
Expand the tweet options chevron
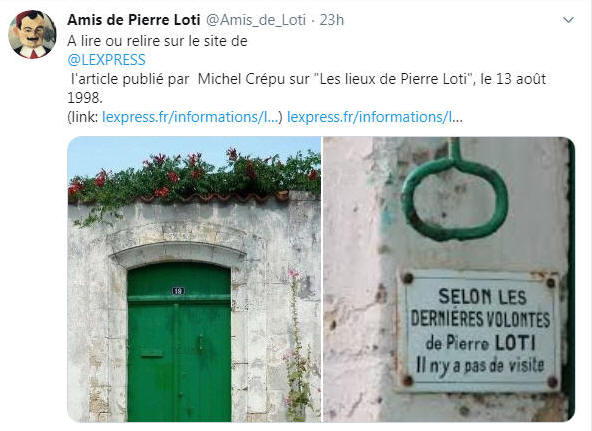[568, 20]
